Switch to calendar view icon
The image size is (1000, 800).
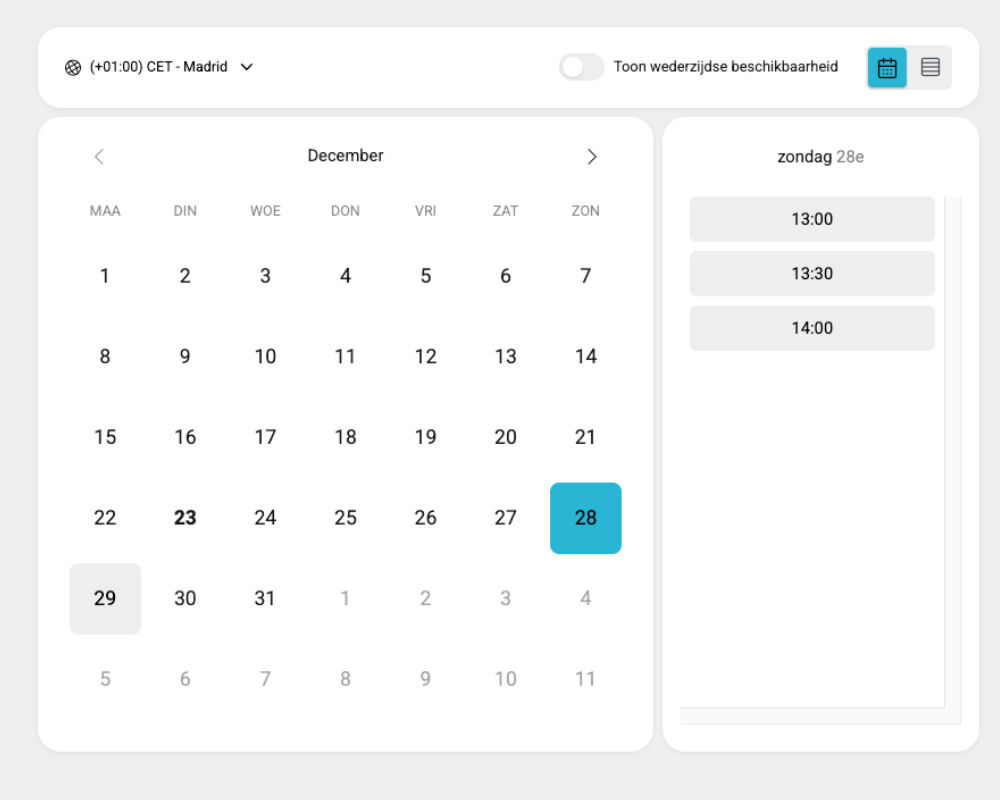887,68
